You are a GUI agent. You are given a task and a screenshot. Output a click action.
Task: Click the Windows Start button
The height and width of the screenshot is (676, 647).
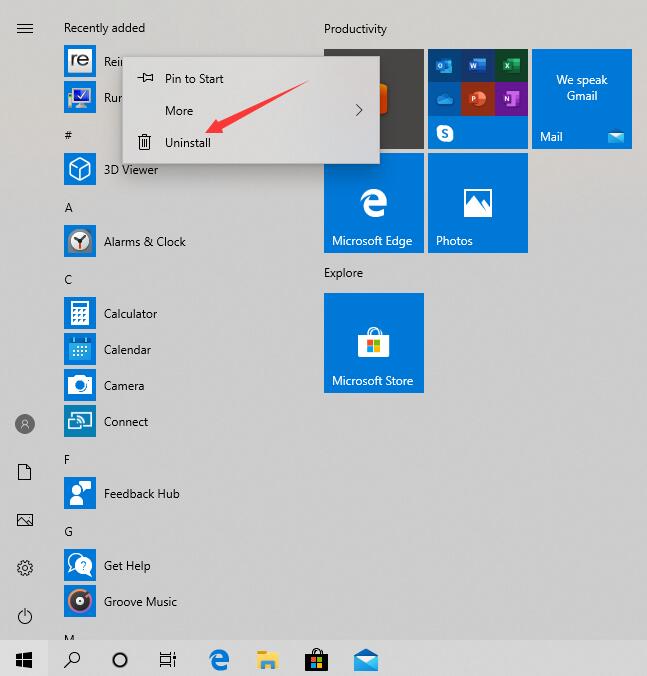24,659
